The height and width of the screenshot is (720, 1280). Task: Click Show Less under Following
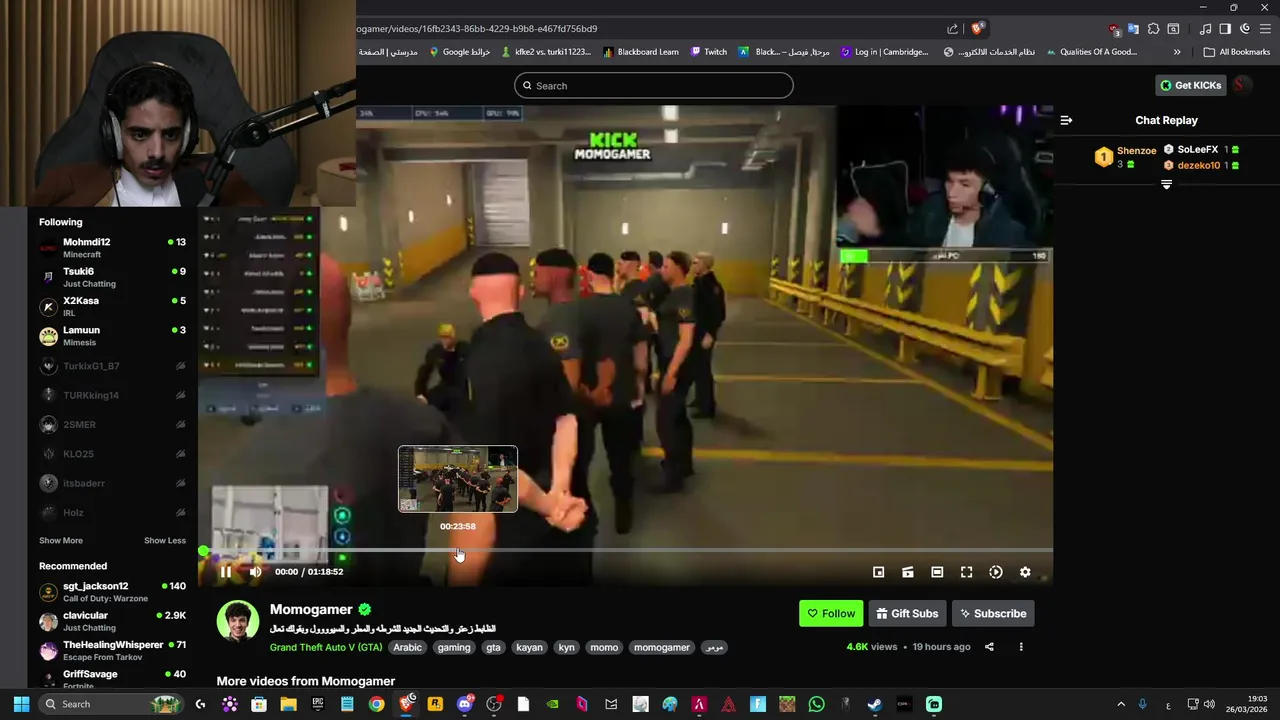point(165,541)
